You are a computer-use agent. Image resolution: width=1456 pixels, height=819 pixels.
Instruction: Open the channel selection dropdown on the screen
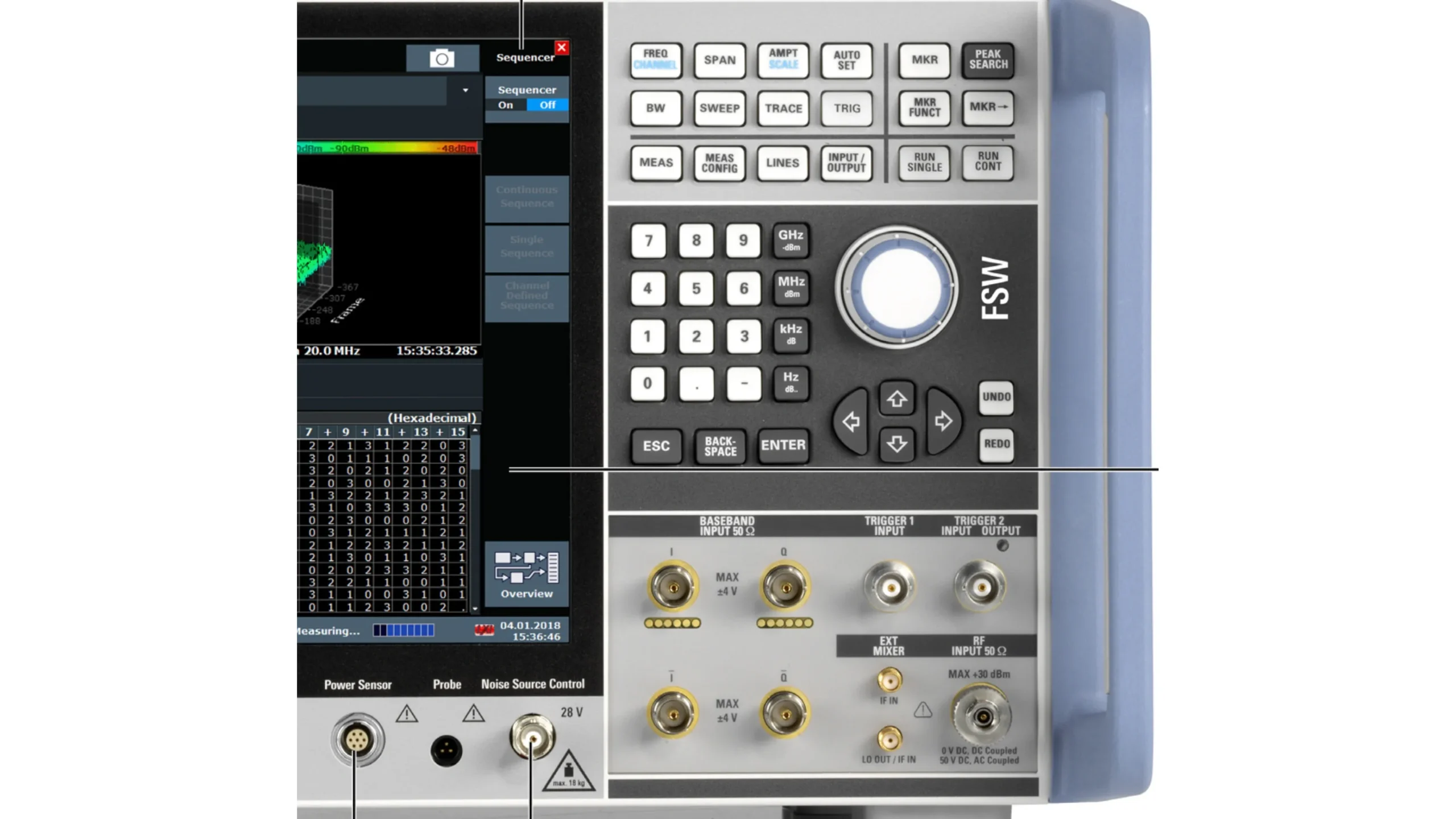click(x=466, y=90)
